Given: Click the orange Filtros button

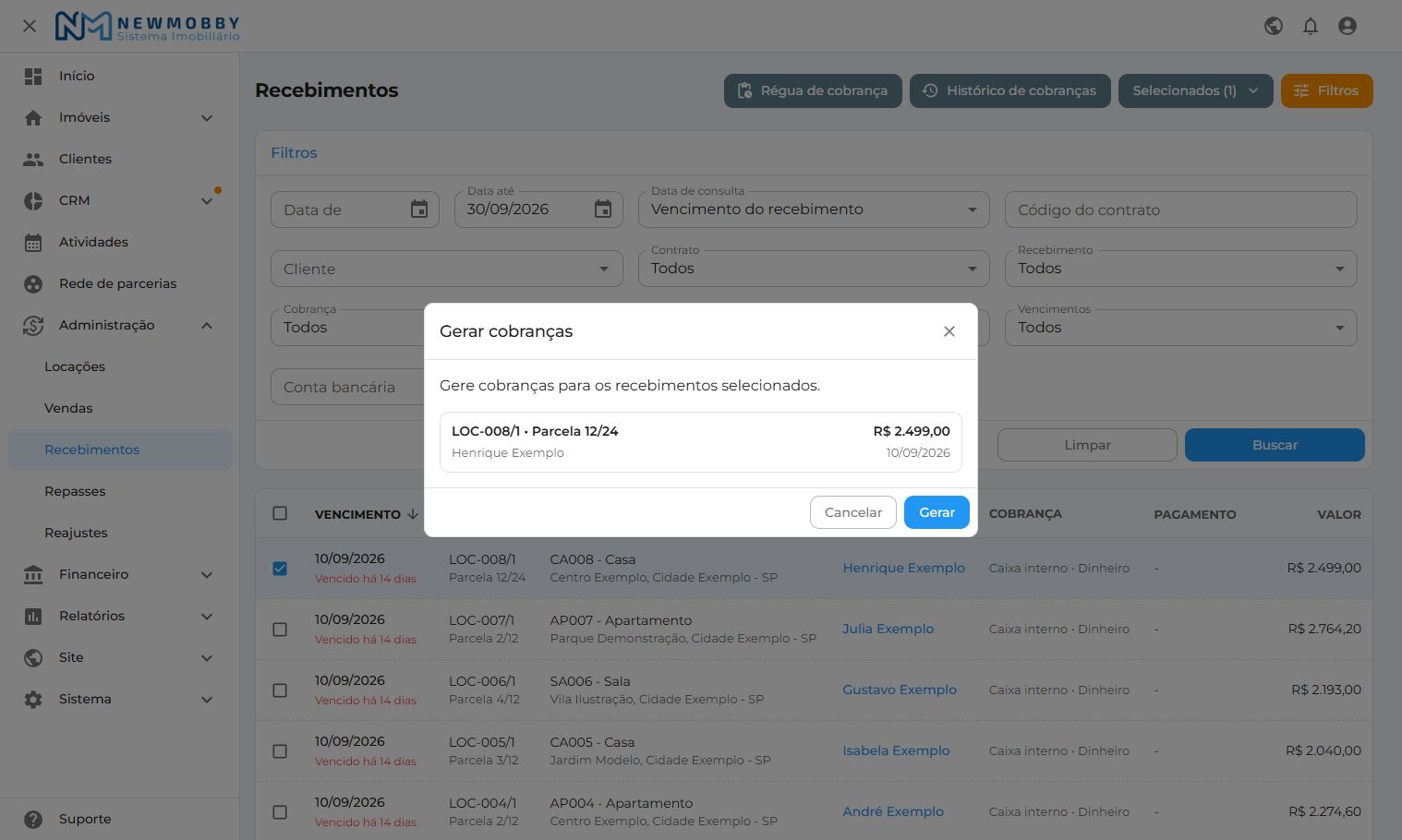Looking at the screenshot, I should click(1326, 90).
